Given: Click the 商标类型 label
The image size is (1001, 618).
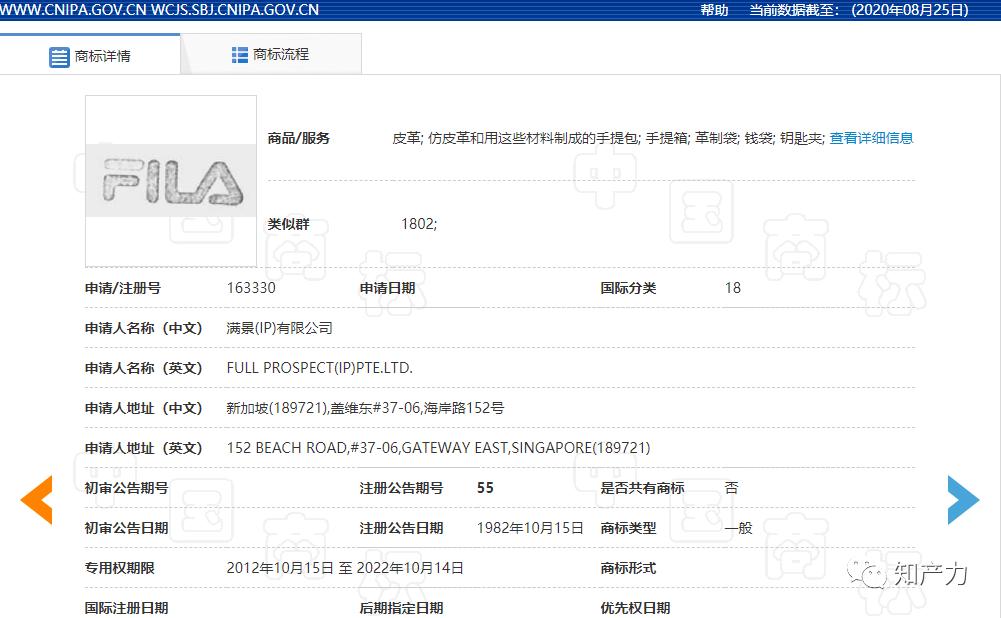Looking at the screenshot, I should [628, 528].
